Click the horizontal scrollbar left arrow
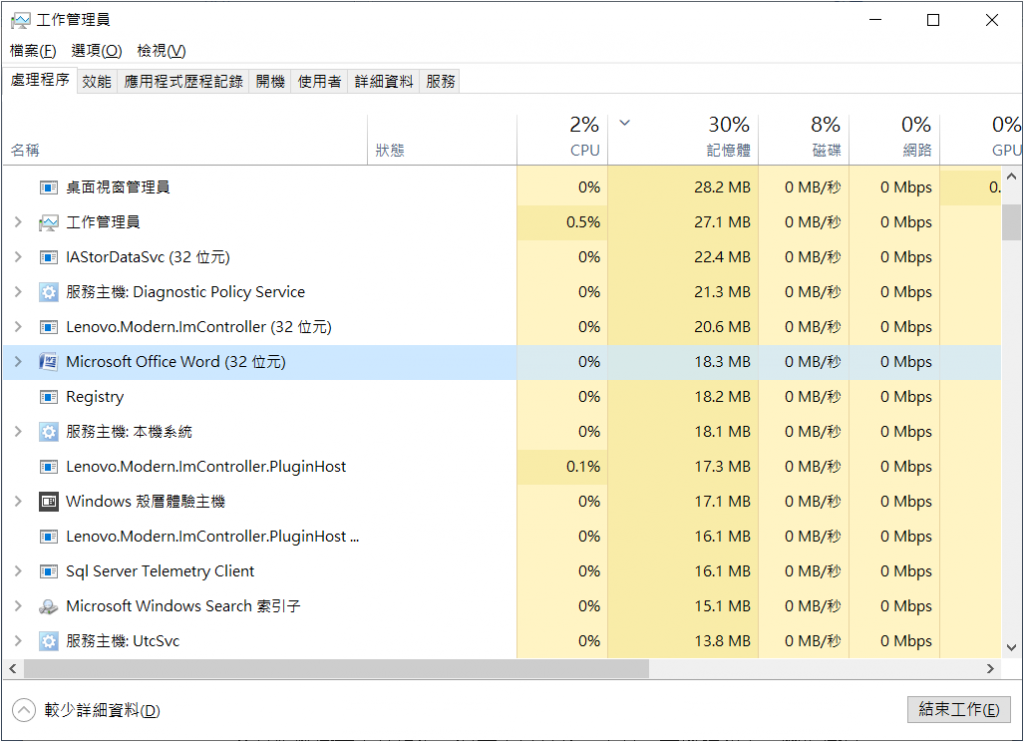Image resolution: width=1024 pixels, height=742 pixels. point(12,669)
